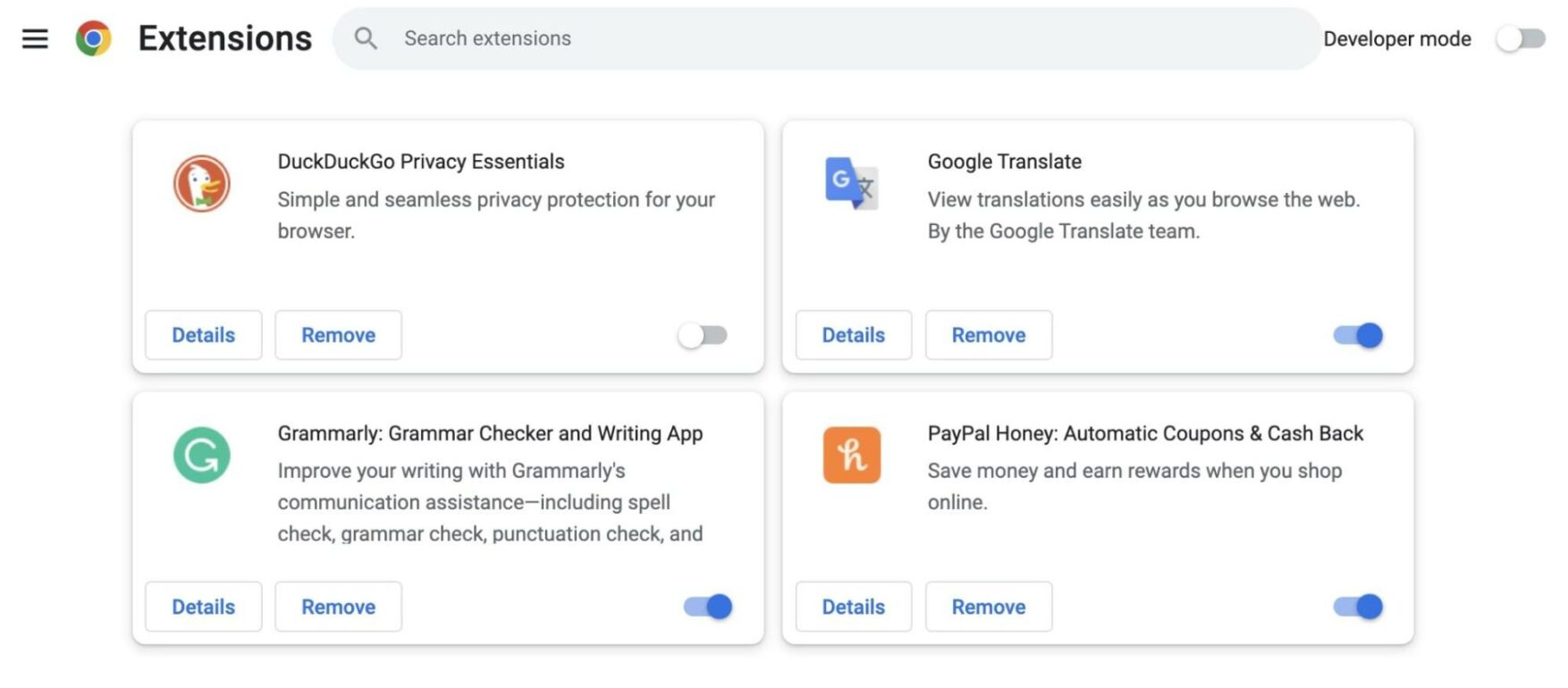Open Details for PayPal Honey

(x=853, y=606)
